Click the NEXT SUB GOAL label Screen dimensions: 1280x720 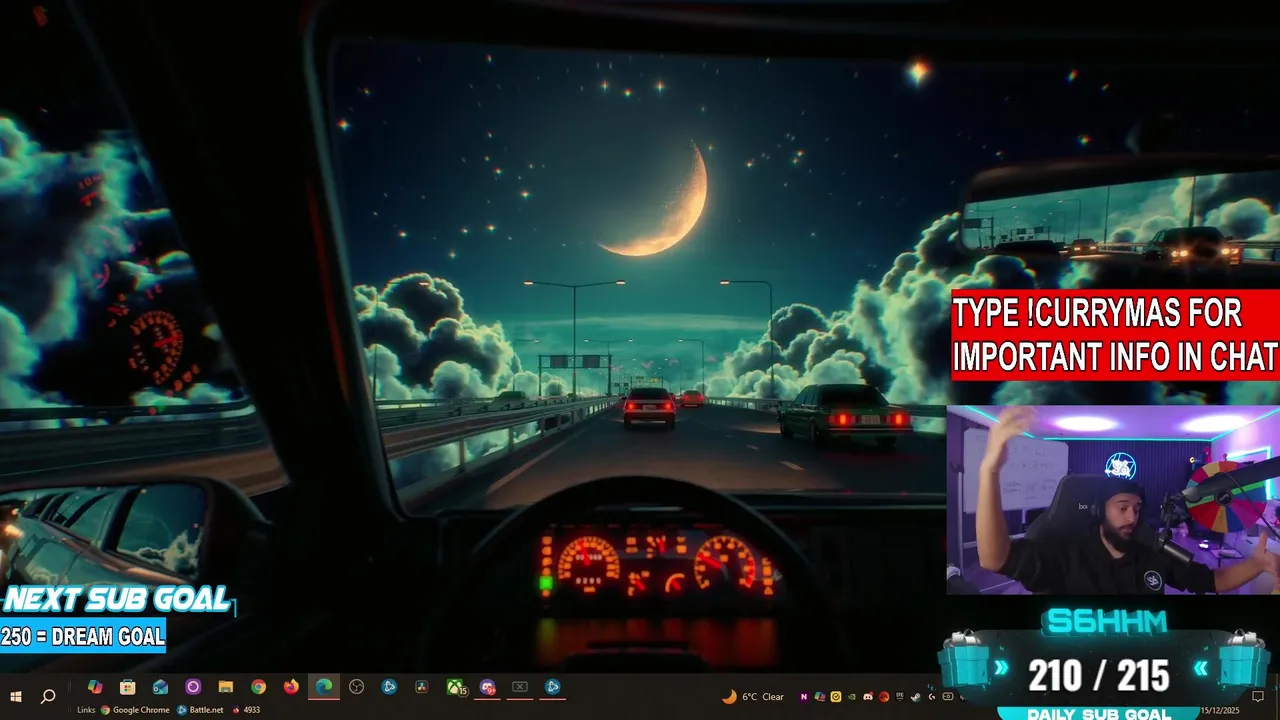click(117, 600)
